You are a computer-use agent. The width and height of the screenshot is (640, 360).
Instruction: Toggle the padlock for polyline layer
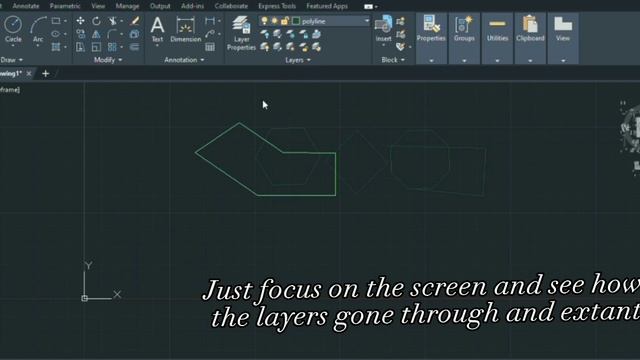coord(285,21)
